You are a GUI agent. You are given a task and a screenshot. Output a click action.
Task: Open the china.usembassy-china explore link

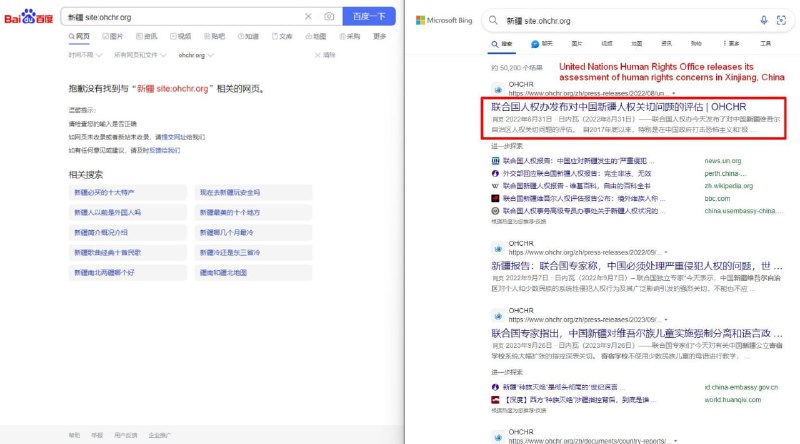coord(742,211)
